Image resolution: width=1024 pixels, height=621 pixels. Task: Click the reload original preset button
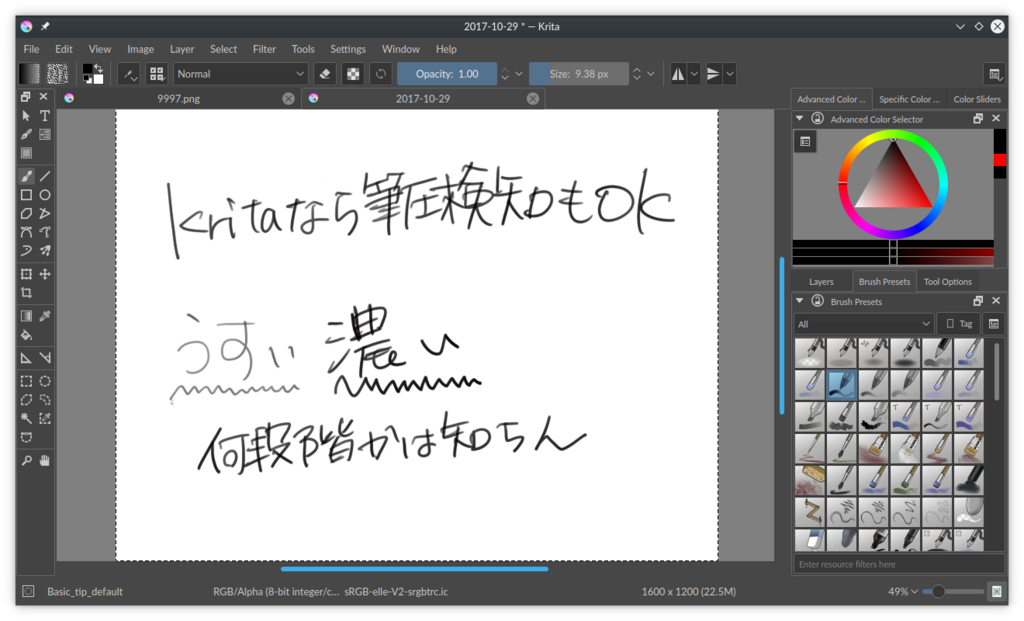click(381, 74)
